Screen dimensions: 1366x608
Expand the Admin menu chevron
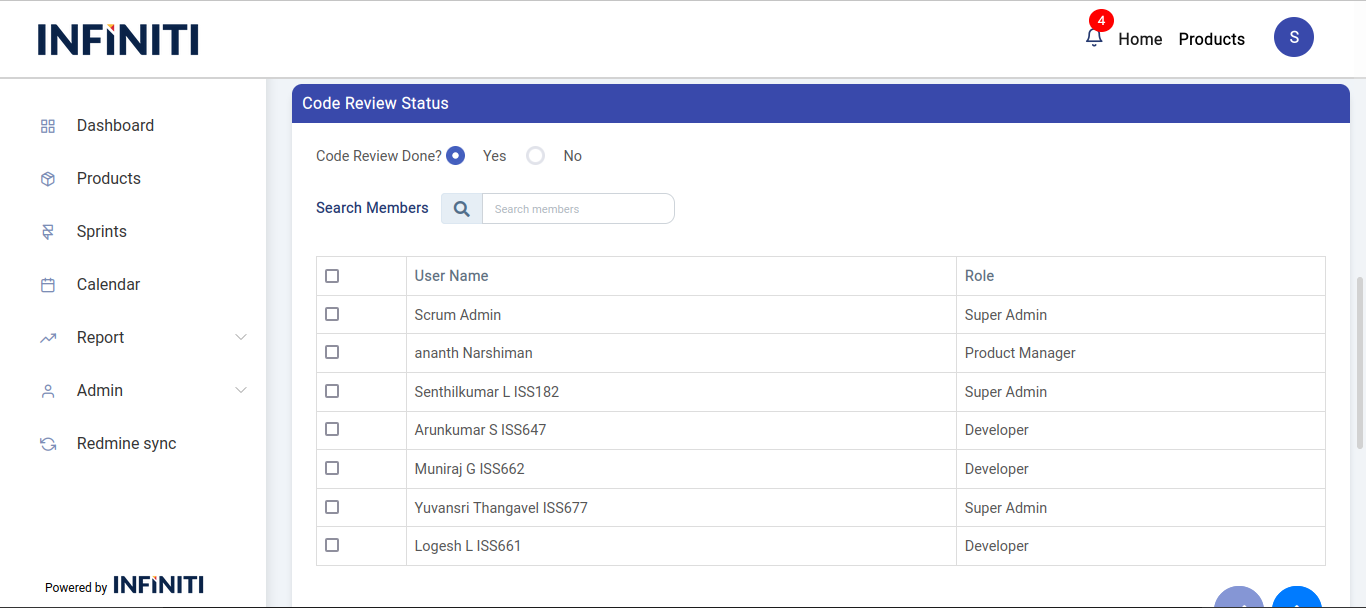coord(241,391)
